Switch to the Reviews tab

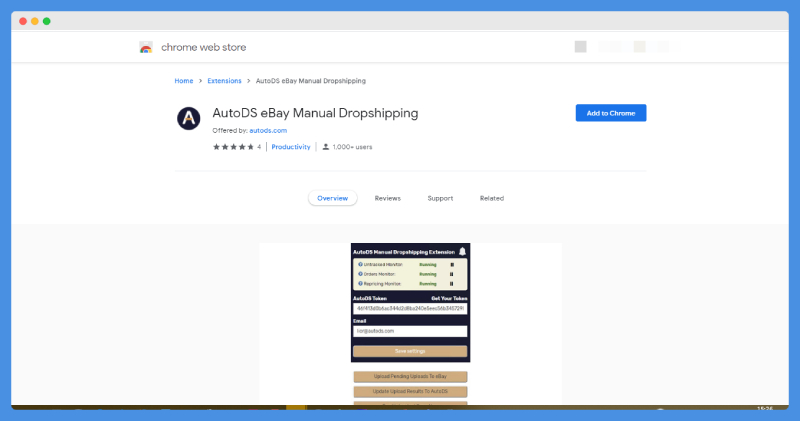click(388, 198)
